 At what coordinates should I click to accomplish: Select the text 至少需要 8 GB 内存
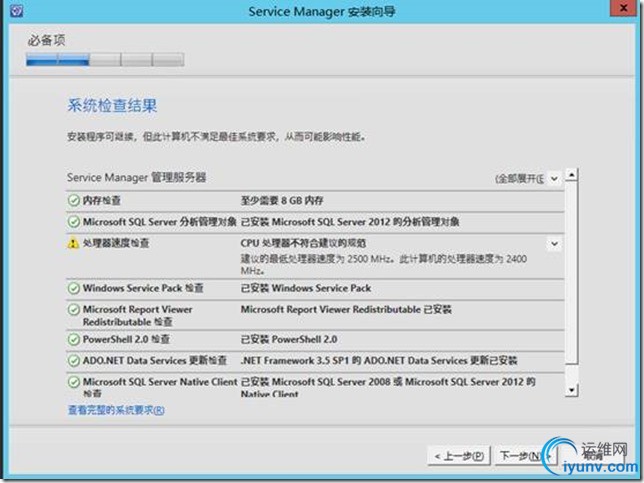click(x=282, y=201)
